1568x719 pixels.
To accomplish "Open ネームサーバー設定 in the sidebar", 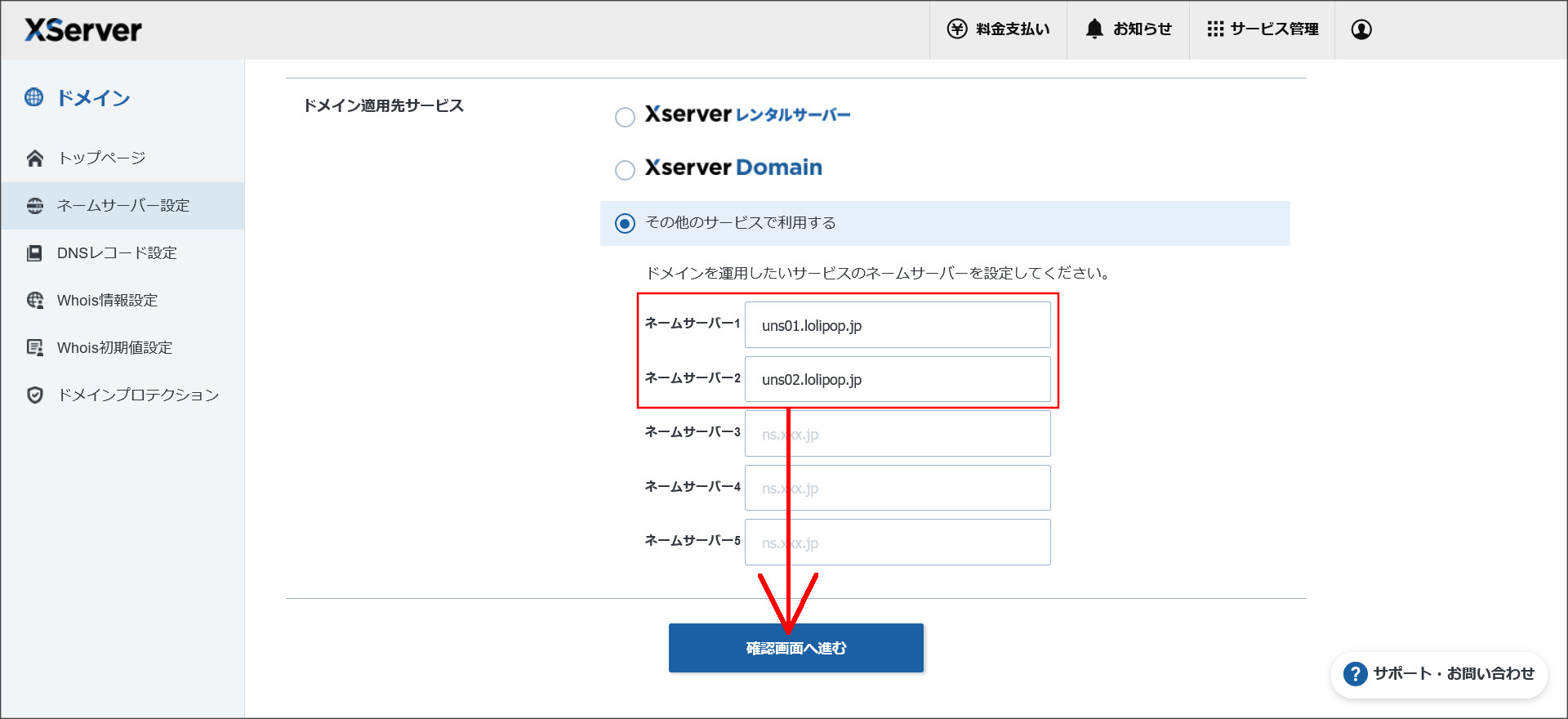I will click(122, 205).
